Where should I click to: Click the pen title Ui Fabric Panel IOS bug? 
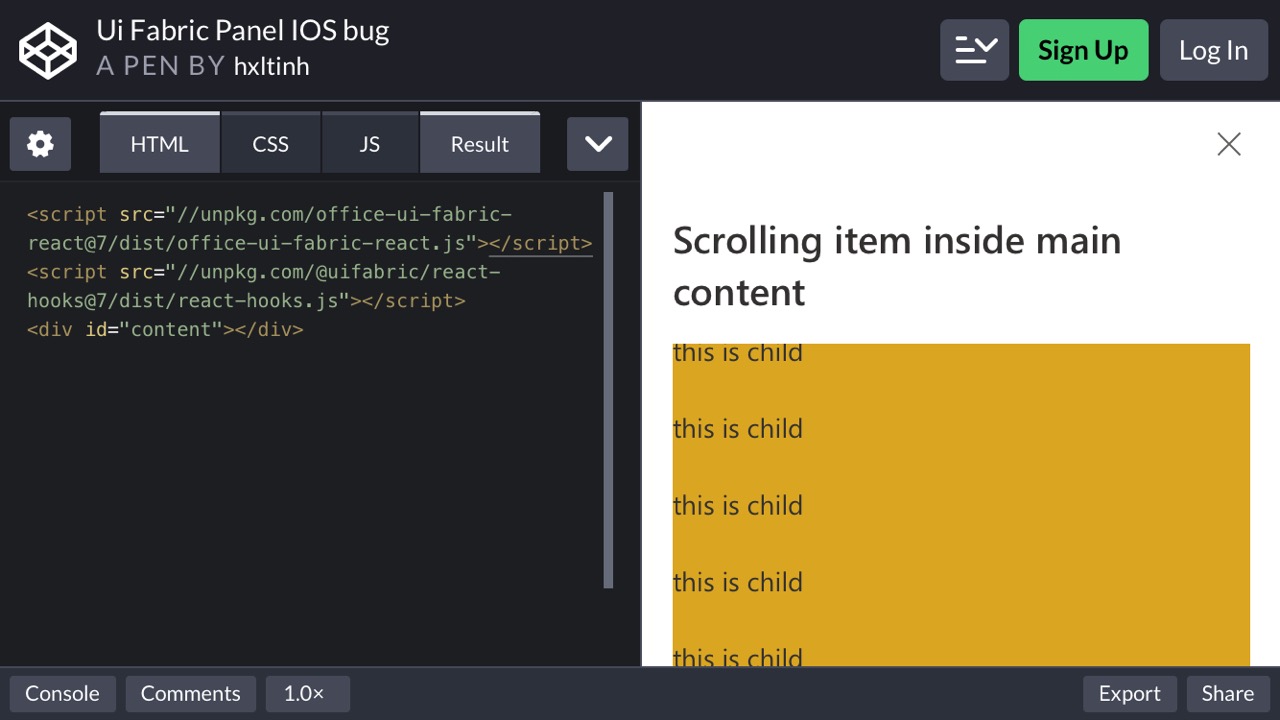243,30
